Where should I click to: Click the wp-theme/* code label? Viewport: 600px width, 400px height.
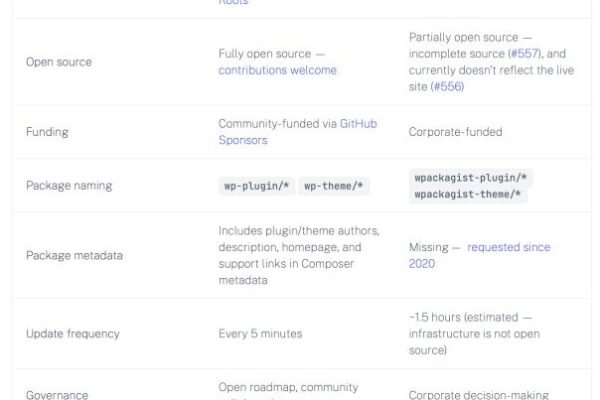point(335,186)
